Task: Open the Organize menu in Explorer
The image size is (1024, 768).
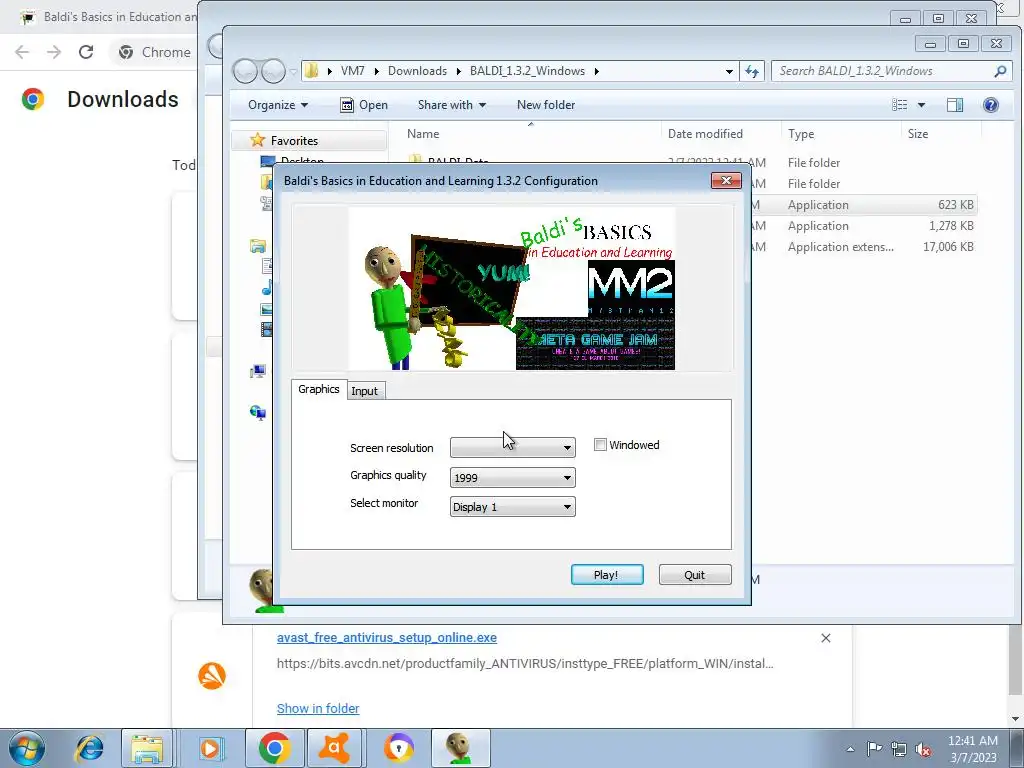Action: (278, 105)
